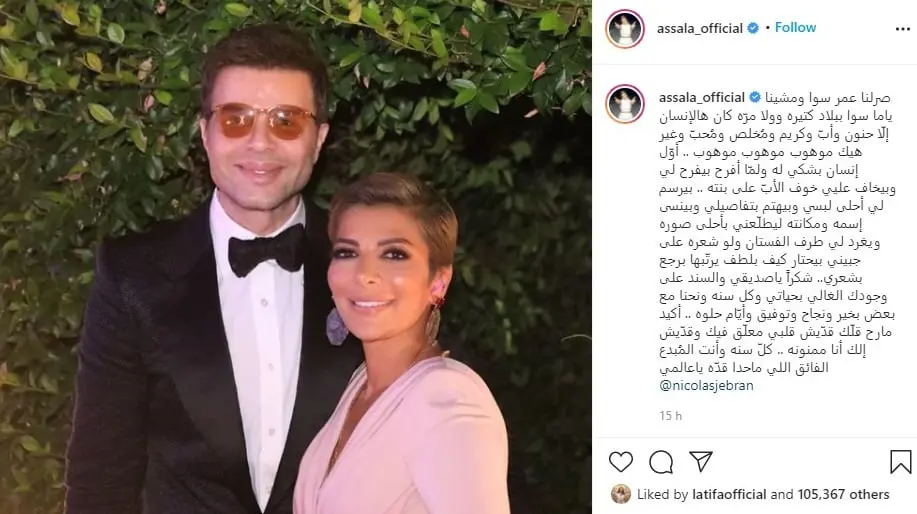Open assala_official username in the caption

coord(702,97)
